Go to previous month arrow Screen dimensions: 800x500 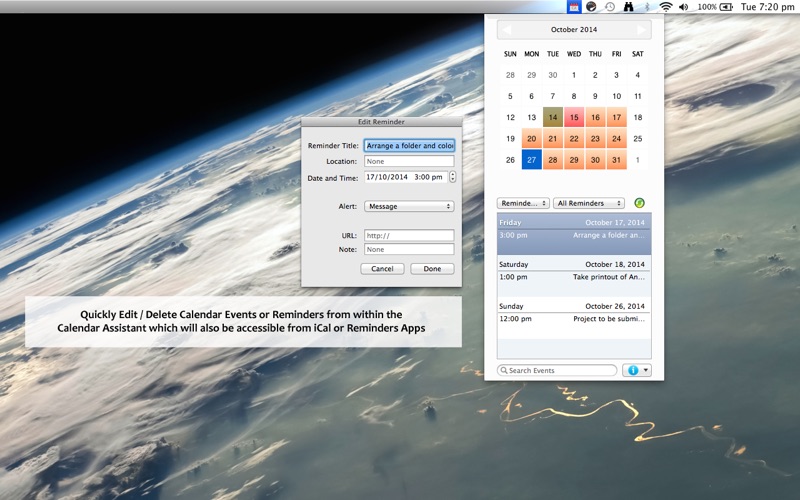[x=507, y=30]
